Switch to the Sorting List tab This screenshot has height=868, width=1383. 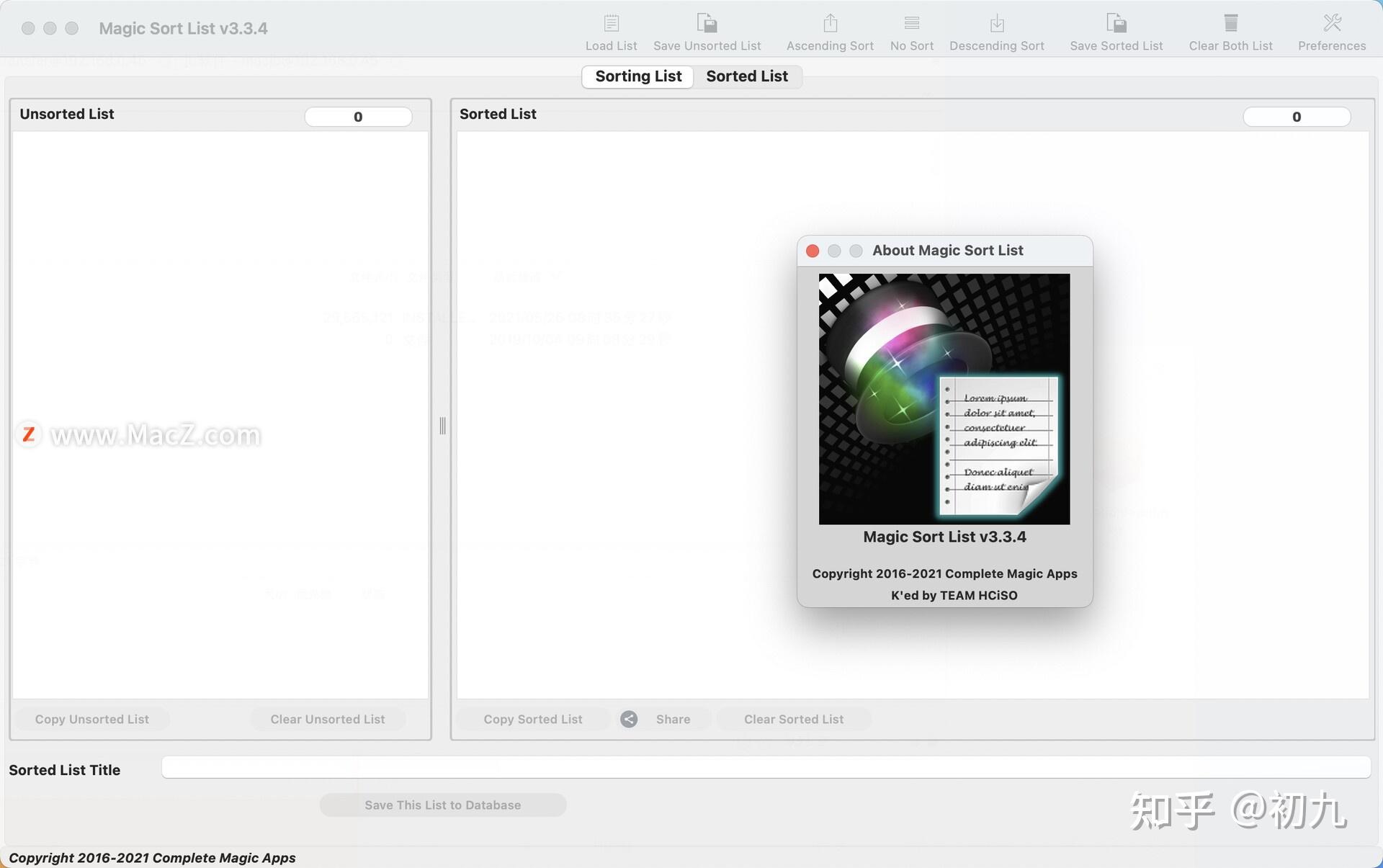tap(638, 76)
